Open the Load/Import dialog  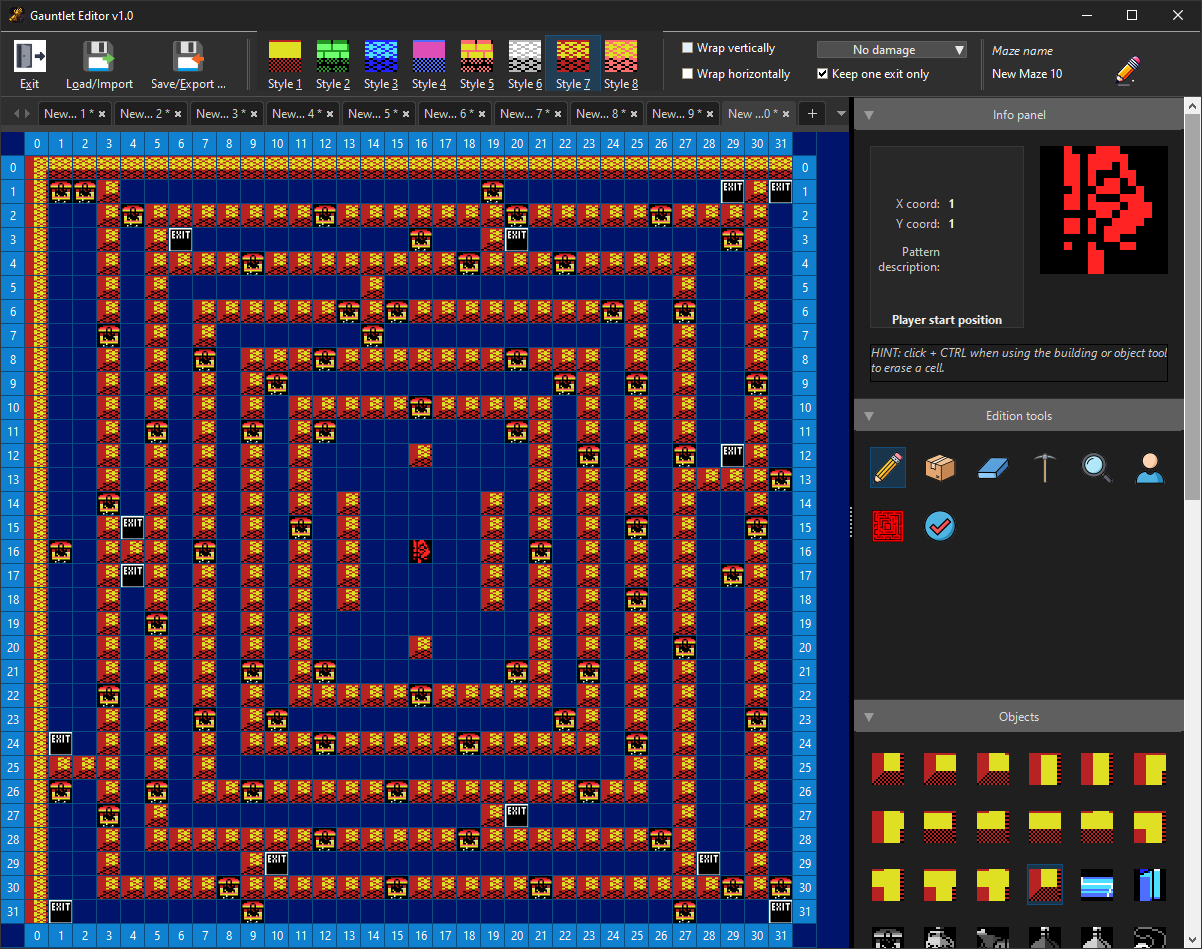point(99,66)
